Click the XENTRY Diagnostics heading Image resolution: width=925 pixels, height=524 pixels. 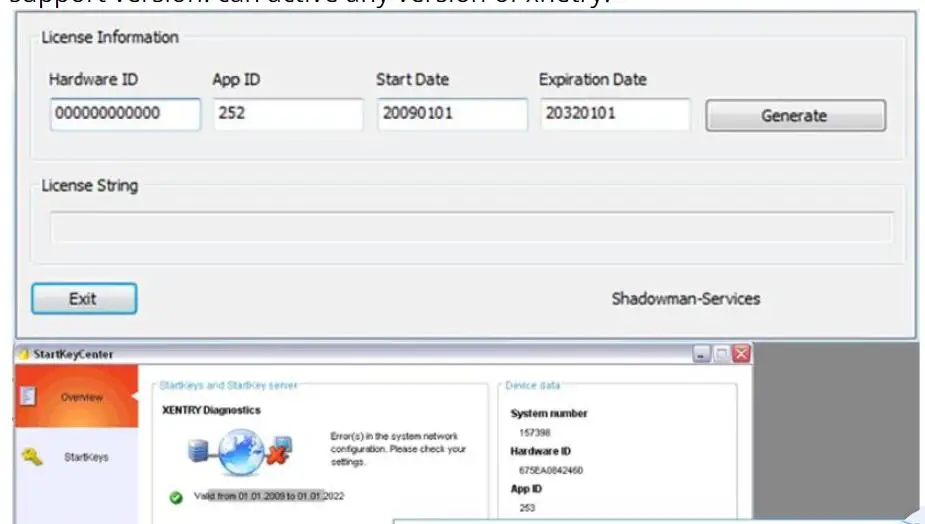[x=211, y=410]
